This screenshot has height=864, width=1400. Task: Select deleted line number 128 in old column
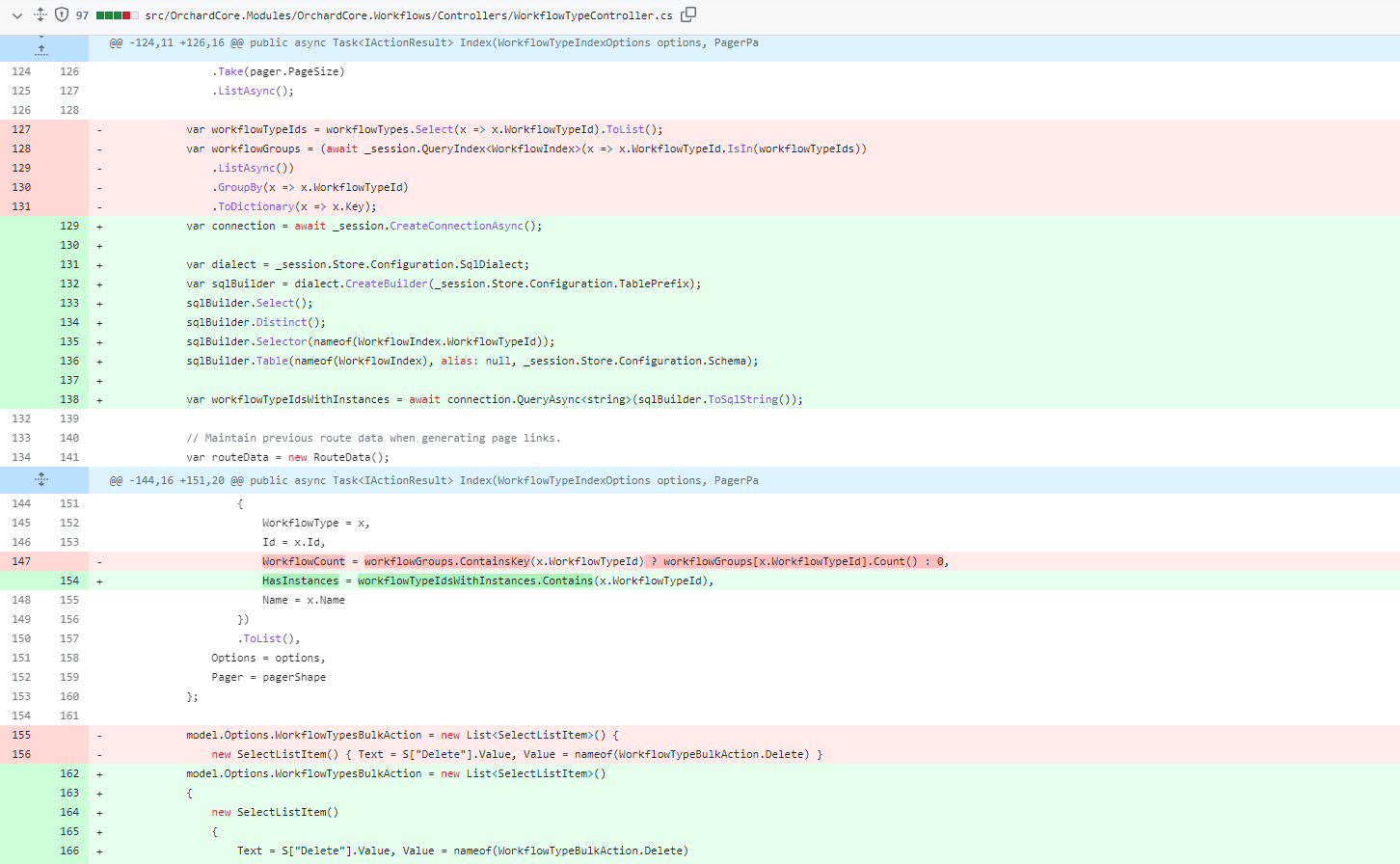point(21,148)
